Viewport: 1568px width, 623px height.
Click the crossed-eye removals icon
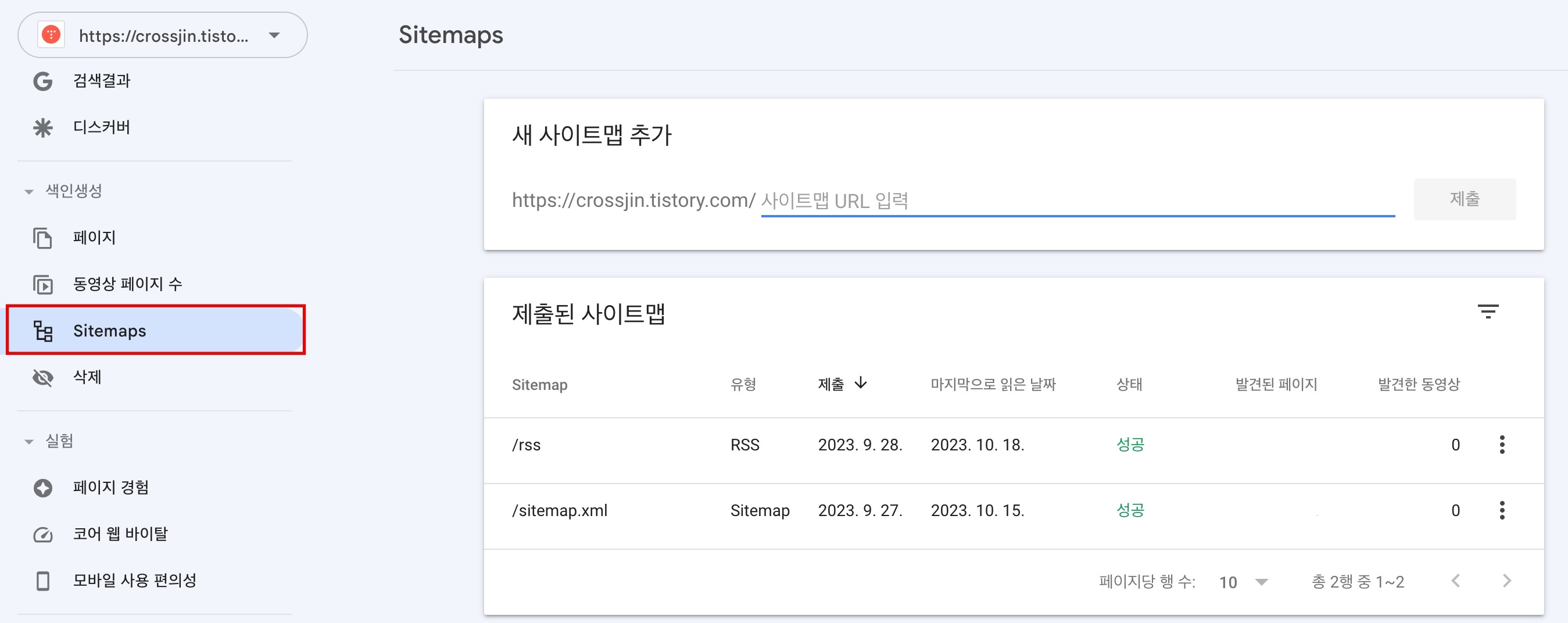coord(42,378)
